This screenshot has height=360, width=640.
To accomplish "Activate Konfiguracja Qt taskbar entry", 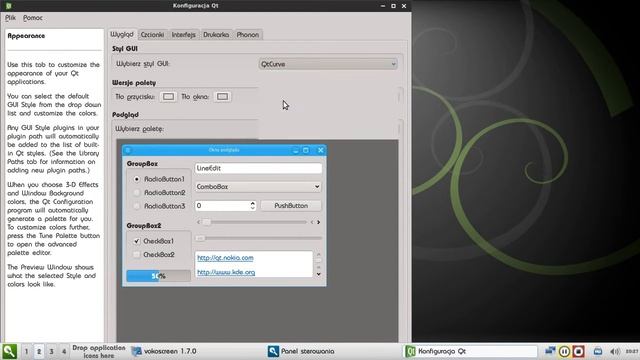I will pyautogui.click(x=470, y=351).
